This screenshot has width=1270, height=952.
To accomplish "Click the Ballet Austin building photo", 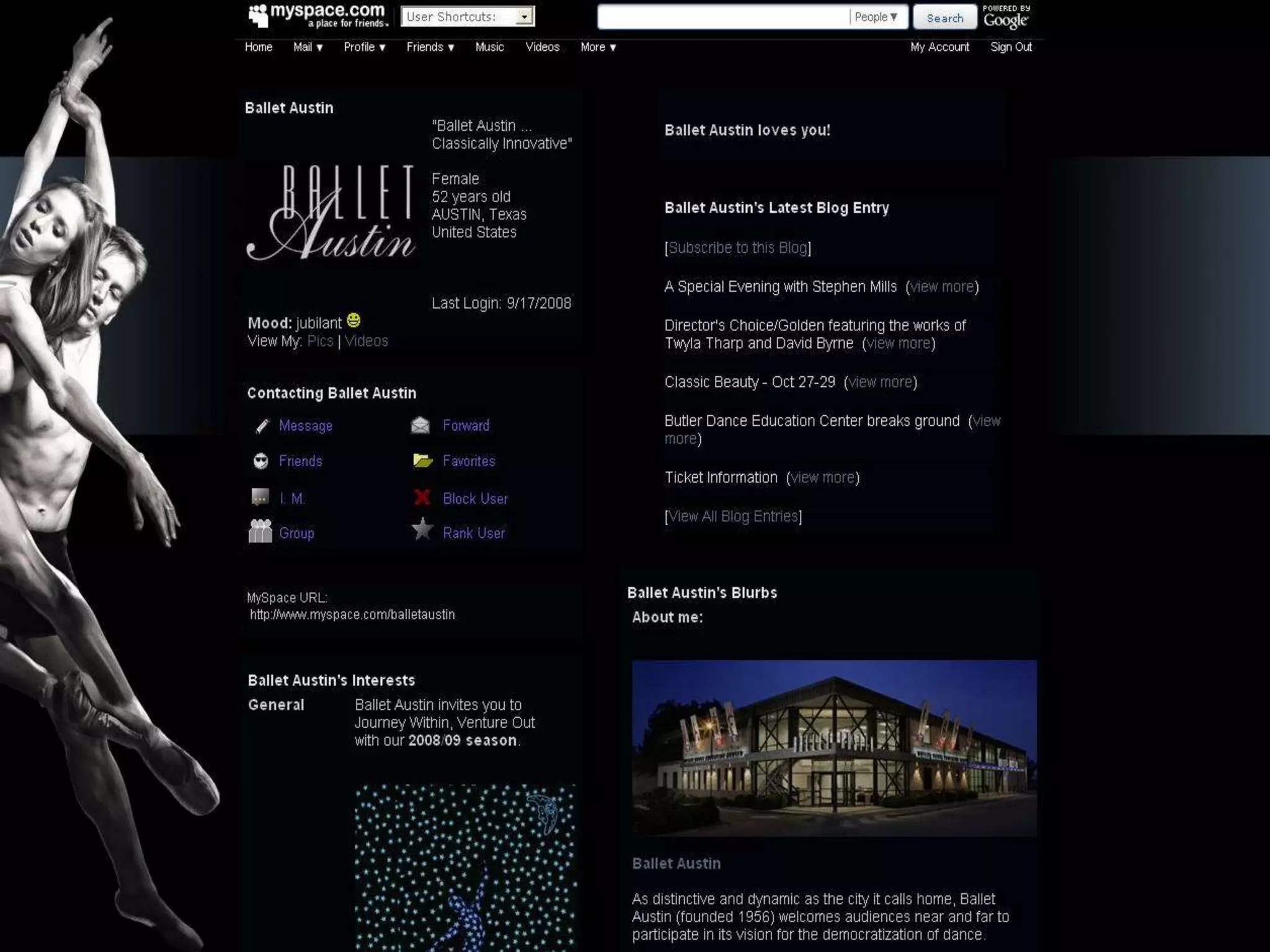I will coord(834,748).
